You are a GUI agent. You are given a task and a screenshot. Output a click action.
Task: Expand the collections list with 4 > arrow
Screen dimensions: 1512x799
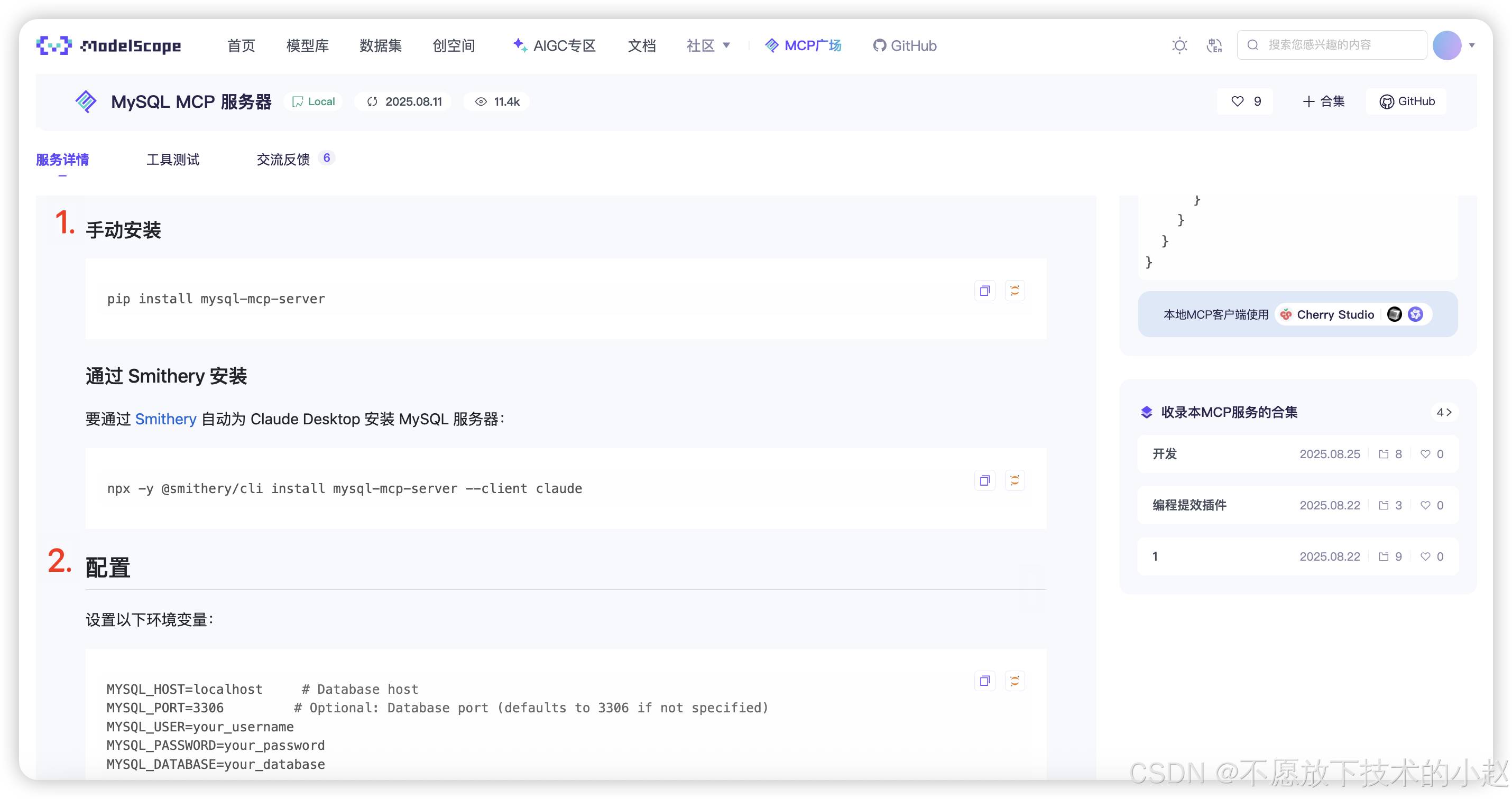point(1443,413)
